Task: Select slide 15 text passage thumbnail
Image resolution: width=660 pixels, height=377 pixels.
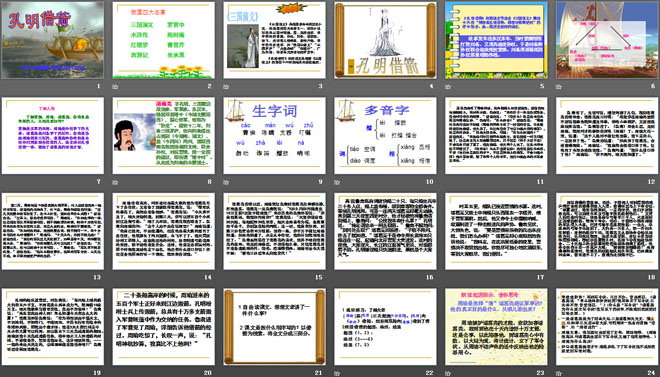Action: (x=274, y=231)
